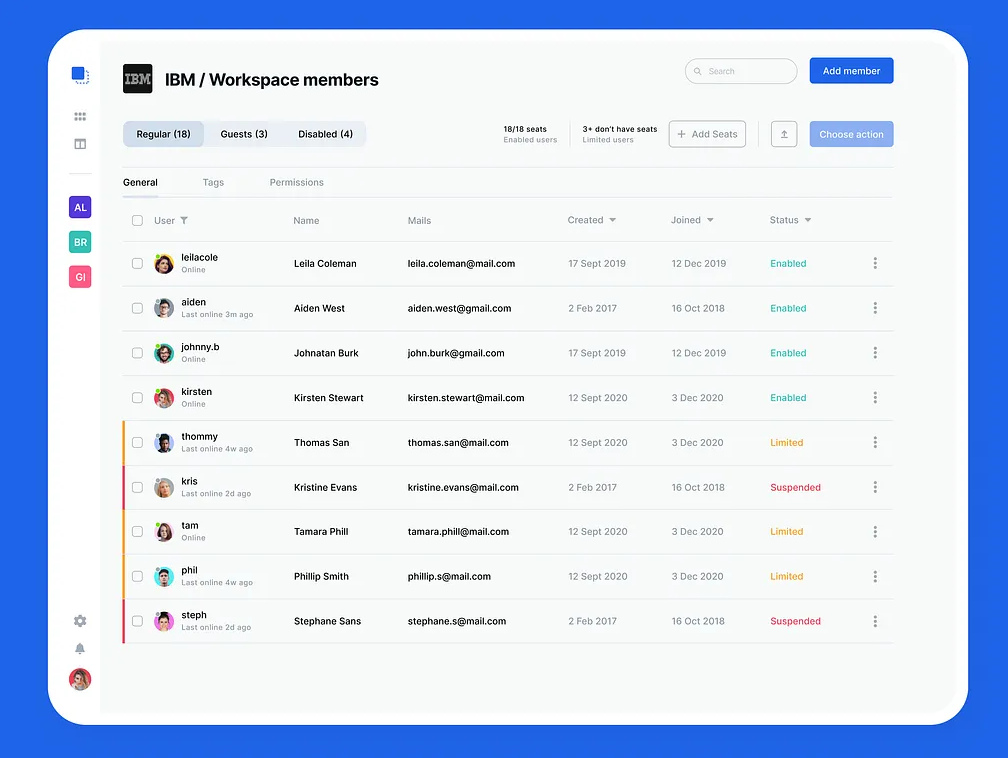The height and width of the screenshot is (758, 1008).
Task: Click the Add member button
Action: pyautogui.click(x=851, y=70)
